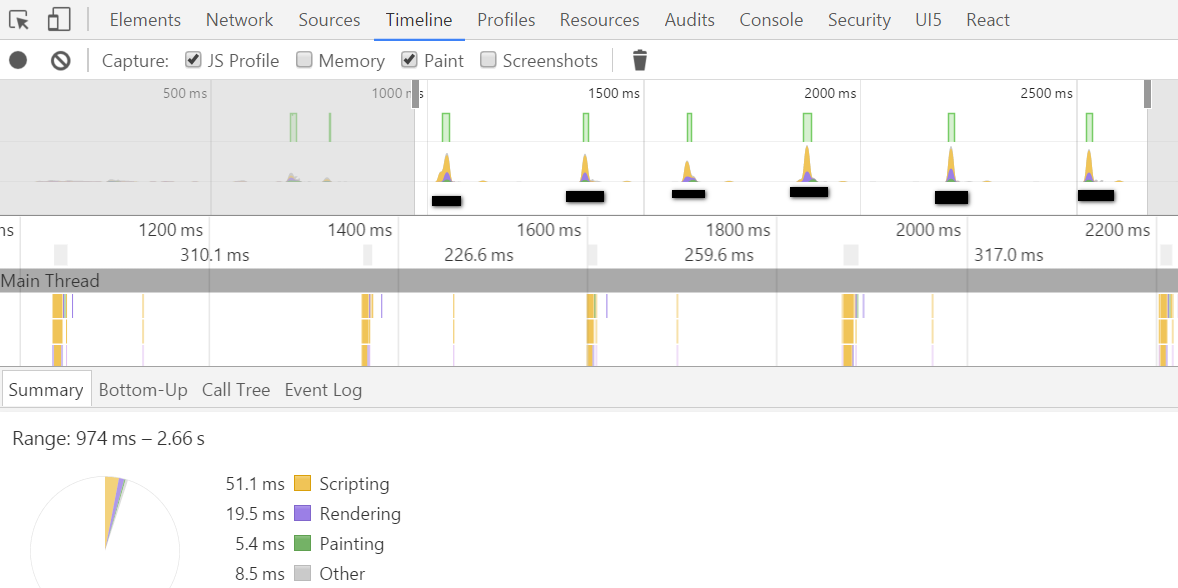Show the Event Log tab
The width and height of the screenshot is (1178, 588).
point(323,390)
